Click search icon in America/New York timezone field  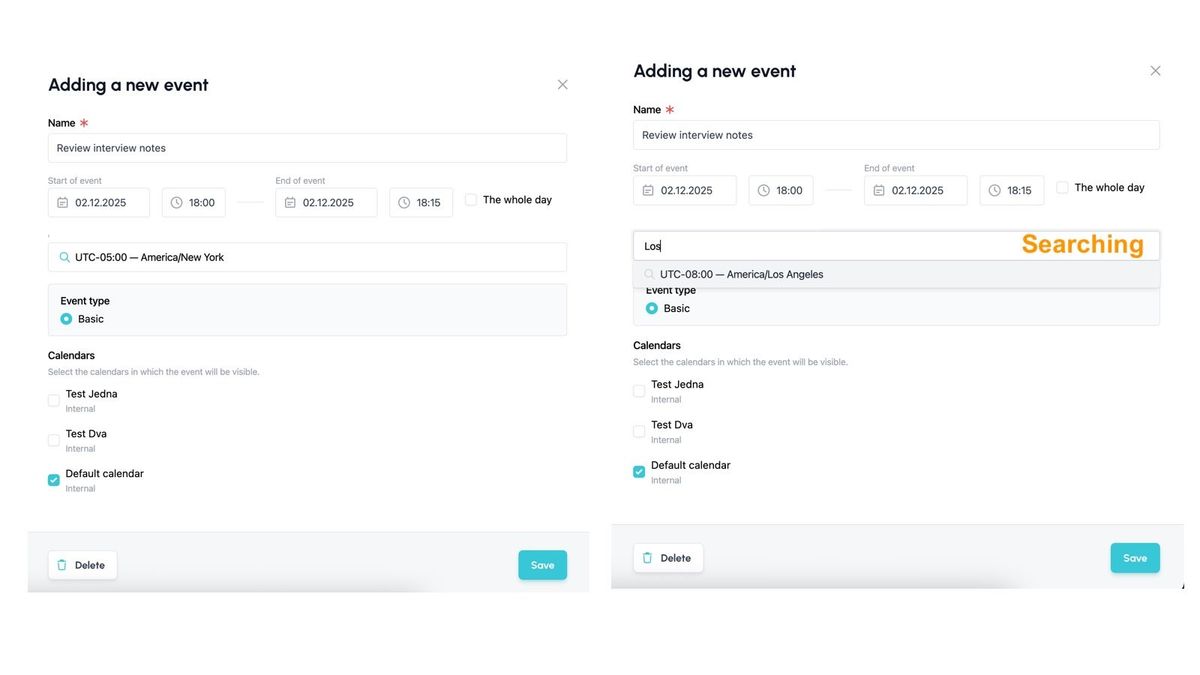[x=65, y=258]
